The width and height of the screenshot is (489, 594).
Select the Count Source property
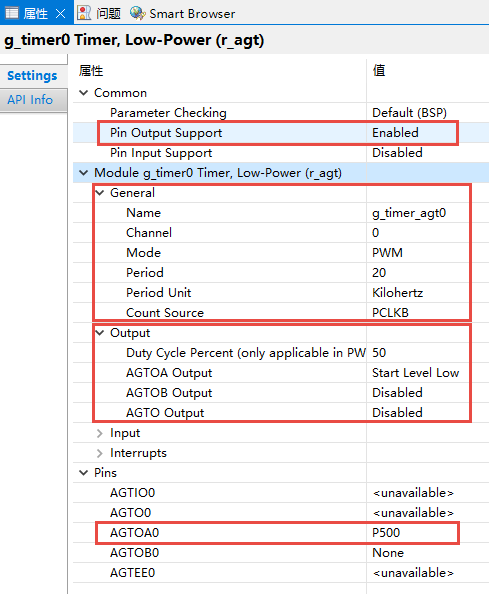[165, 313]
